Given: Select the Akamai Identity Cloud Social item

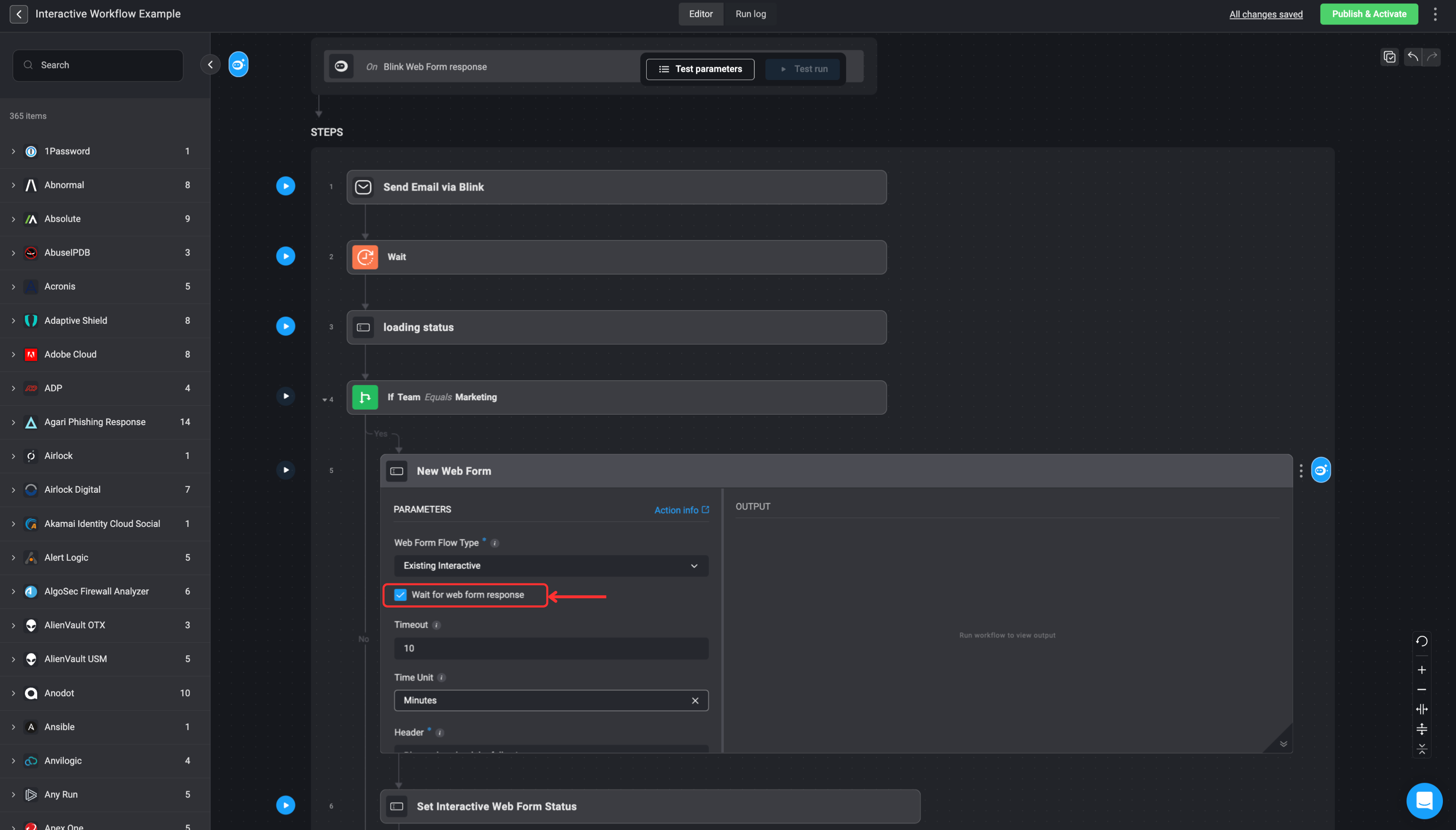Looking at the screenshot, I should [x=105, y=523].
